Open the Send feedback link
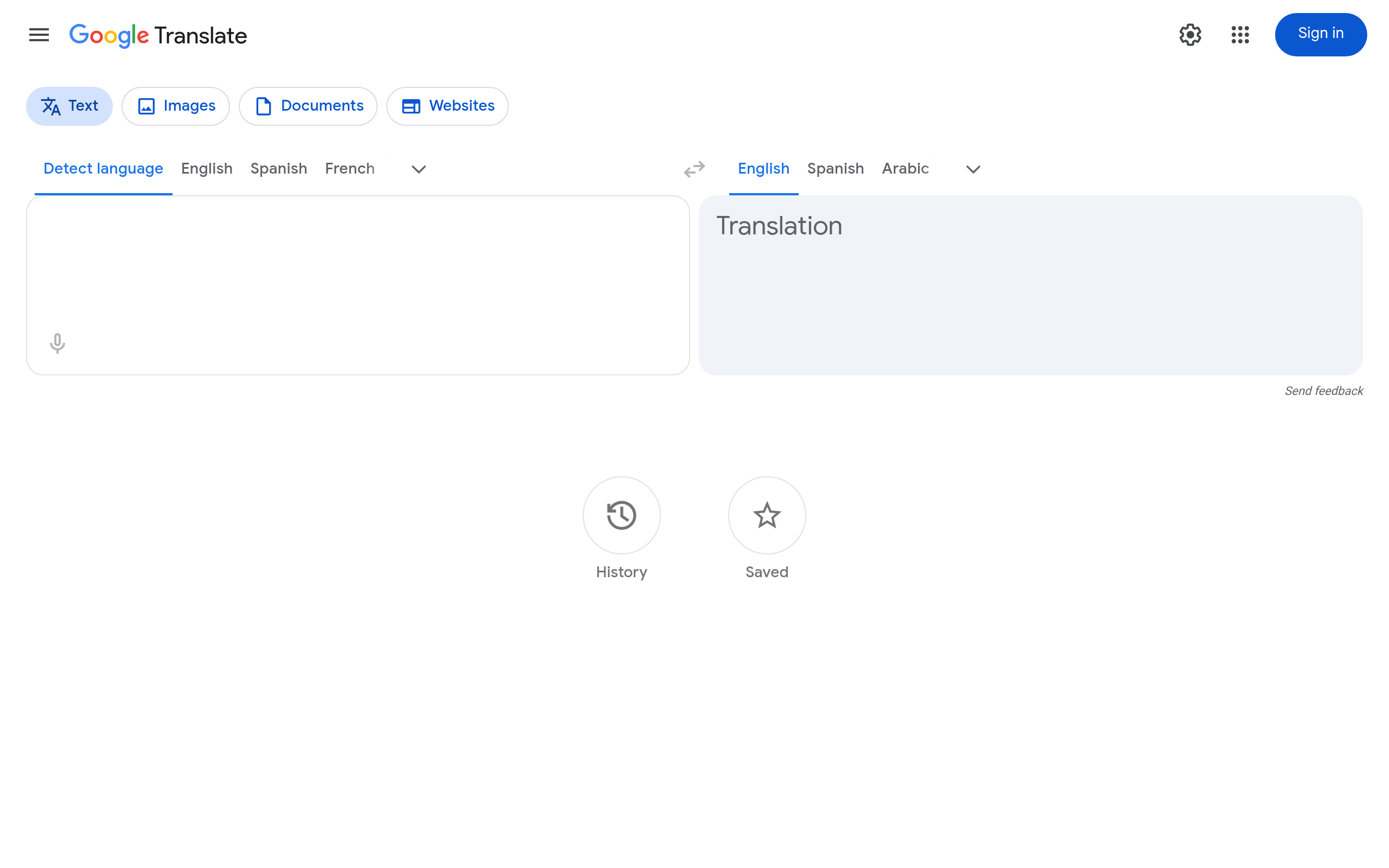Image resolution: width=1389 pixels, height=868 pixels. tap(1324, 391)
